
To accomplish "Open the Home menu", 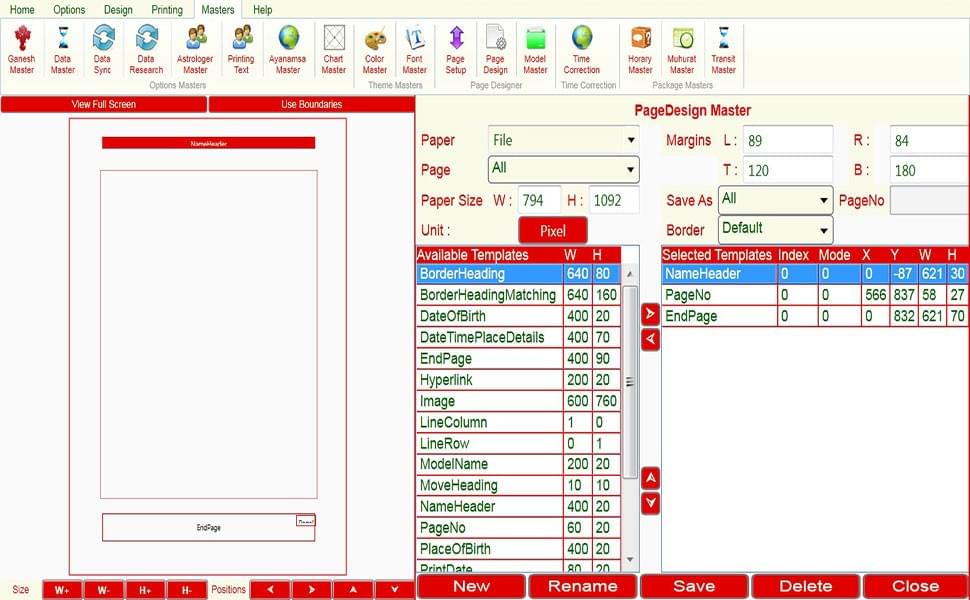I will coord(22,10).
